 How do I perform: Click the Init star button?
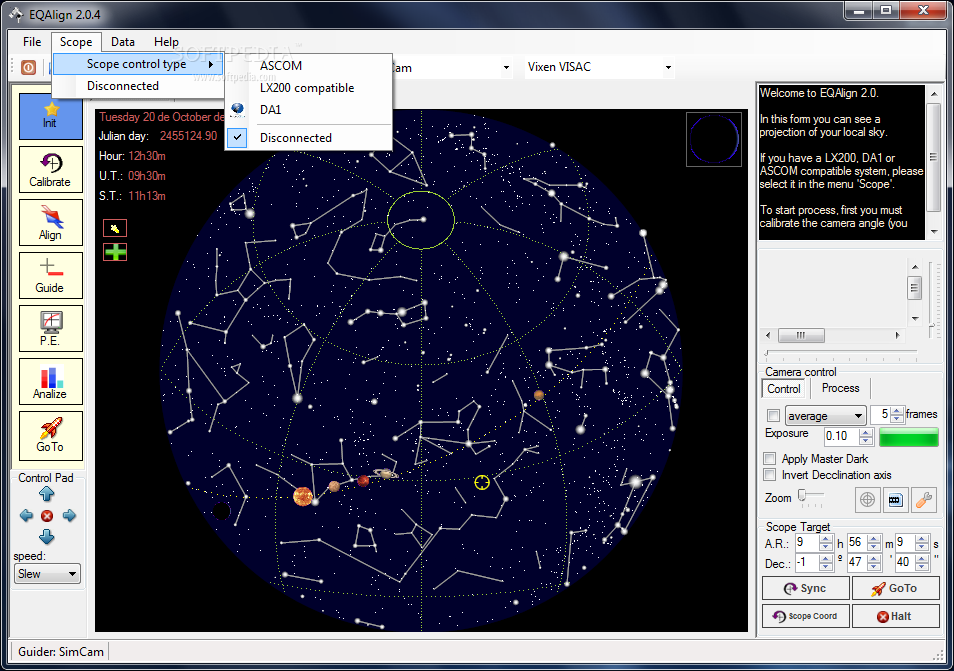pyautogui.click(x=50, y=116)
